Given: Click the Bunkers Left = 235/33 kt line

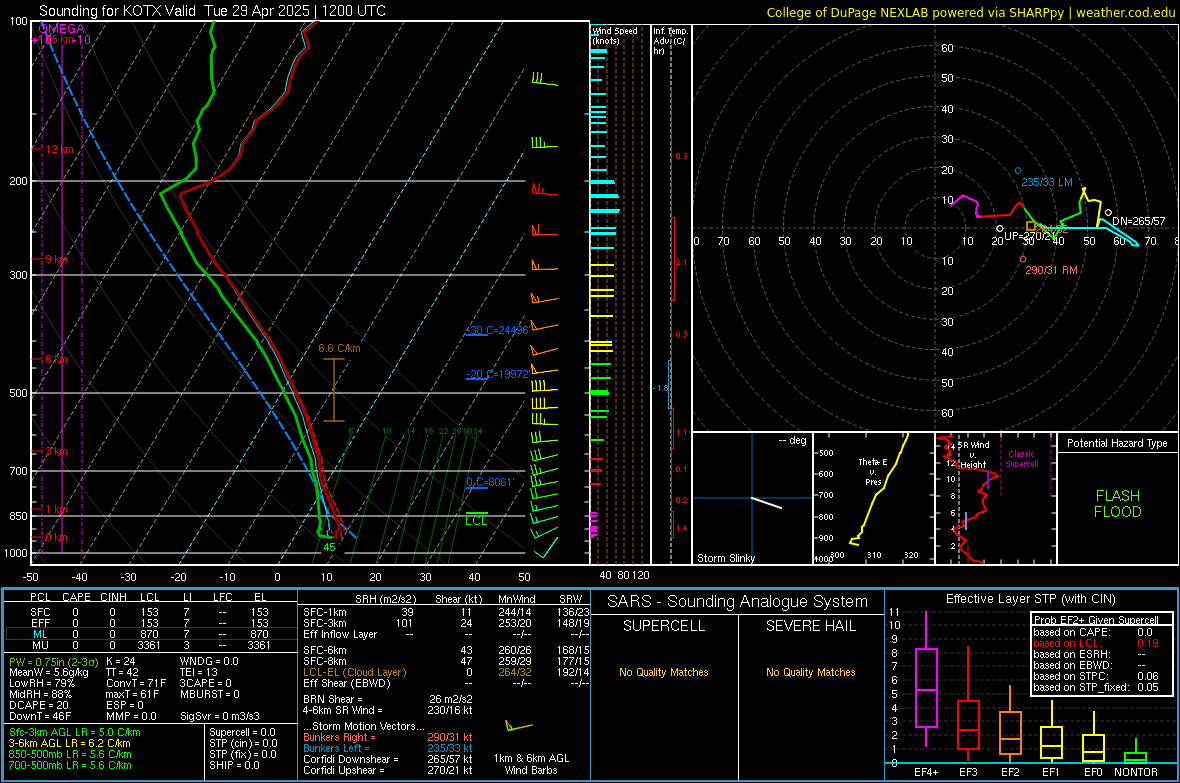Looking at the screenshot, I should [x=388, y=748].
